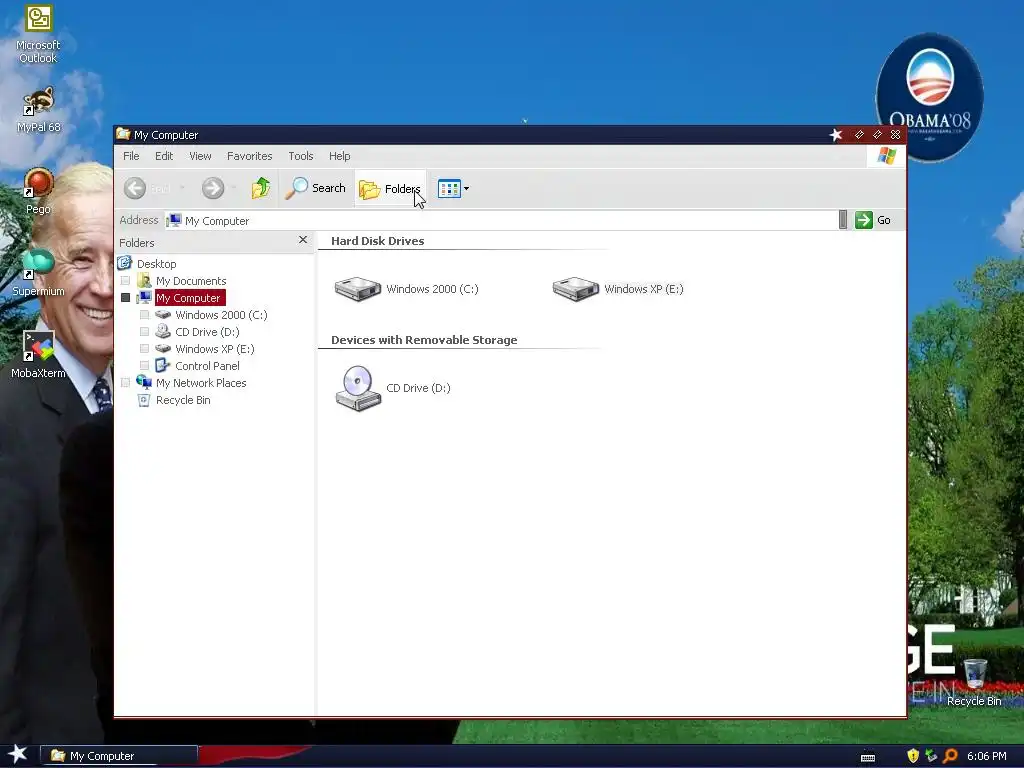The image size is (1024, 768).
Task: Click the Windows flag logo in menu bar
Action: click(886, 156)
